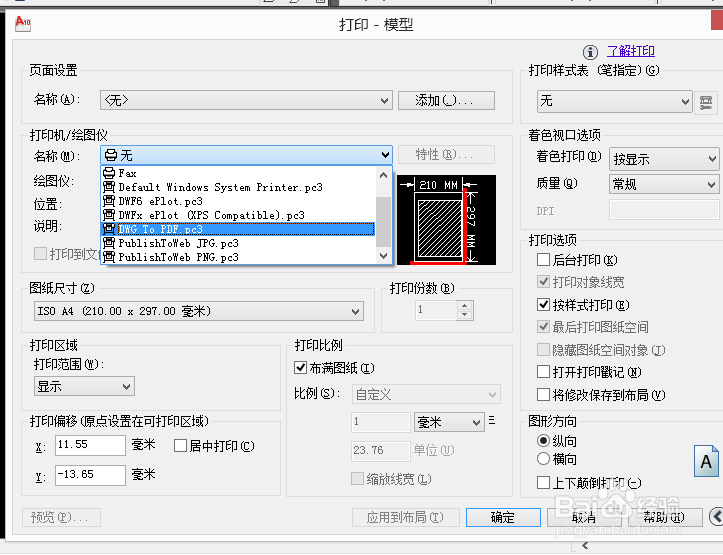Image resolution: width=723 pixels, height=555 pixels.
Task: Click the DPI input field
Action: coord(664,211)
